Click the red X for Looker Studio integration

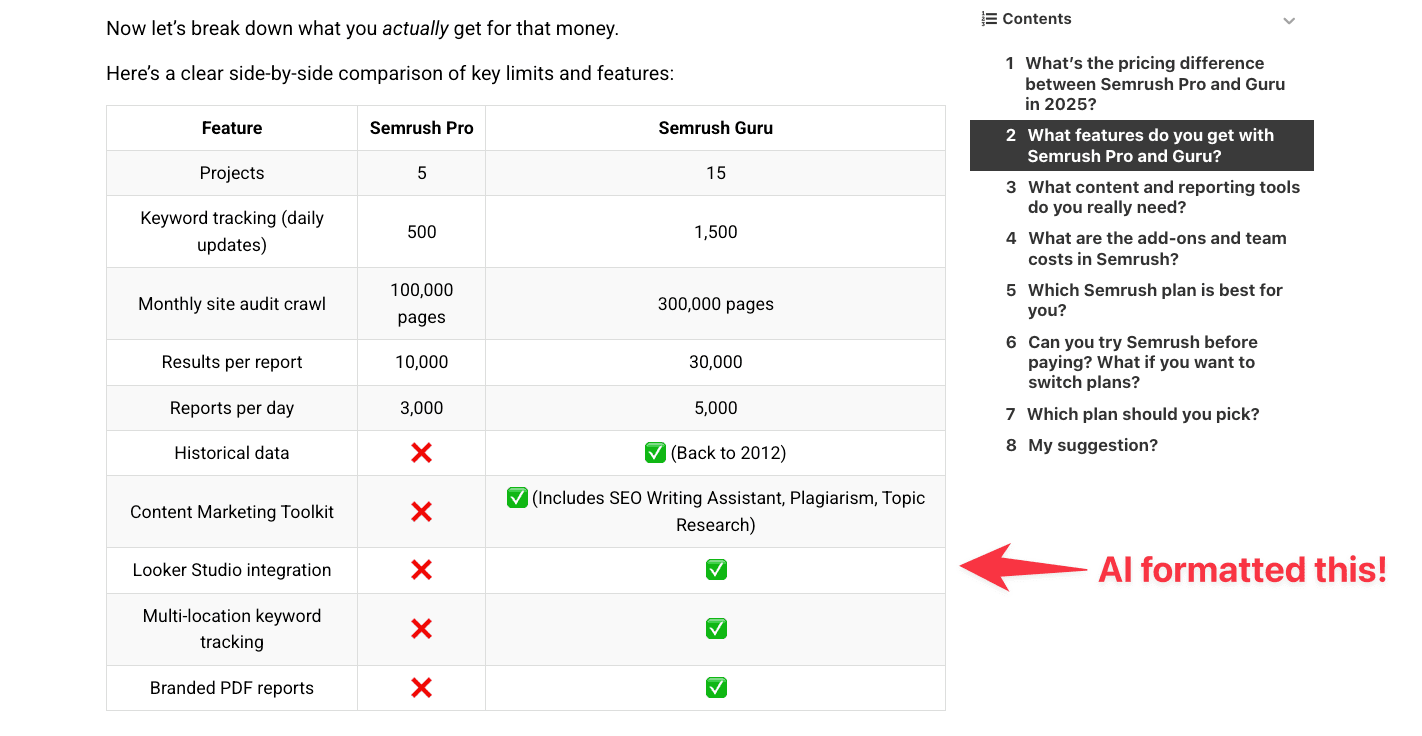point(421,569)
